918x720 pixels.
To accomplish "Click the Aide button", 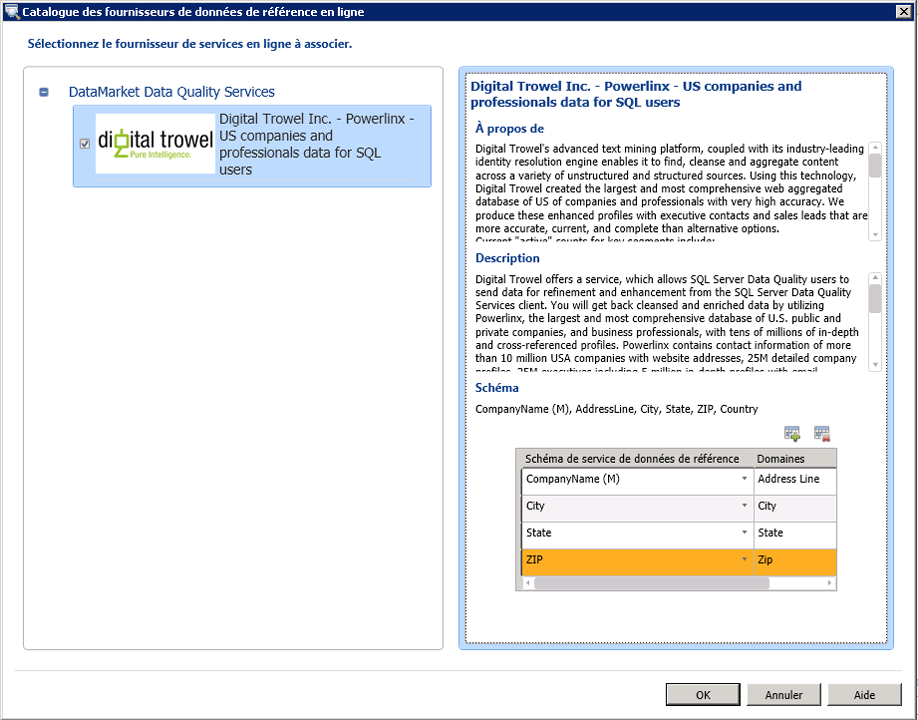I will tap(864, 695).
